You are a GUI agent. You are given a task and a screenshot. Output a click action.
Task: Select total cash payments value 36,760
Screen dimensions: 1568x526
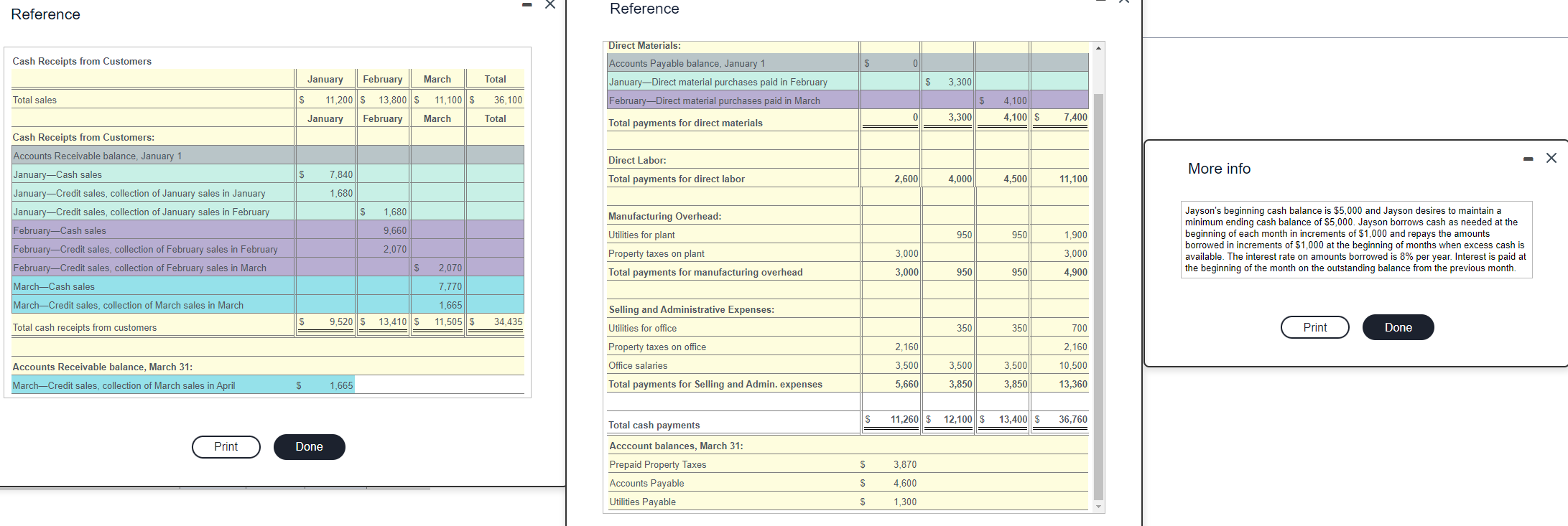point(1073,419)
